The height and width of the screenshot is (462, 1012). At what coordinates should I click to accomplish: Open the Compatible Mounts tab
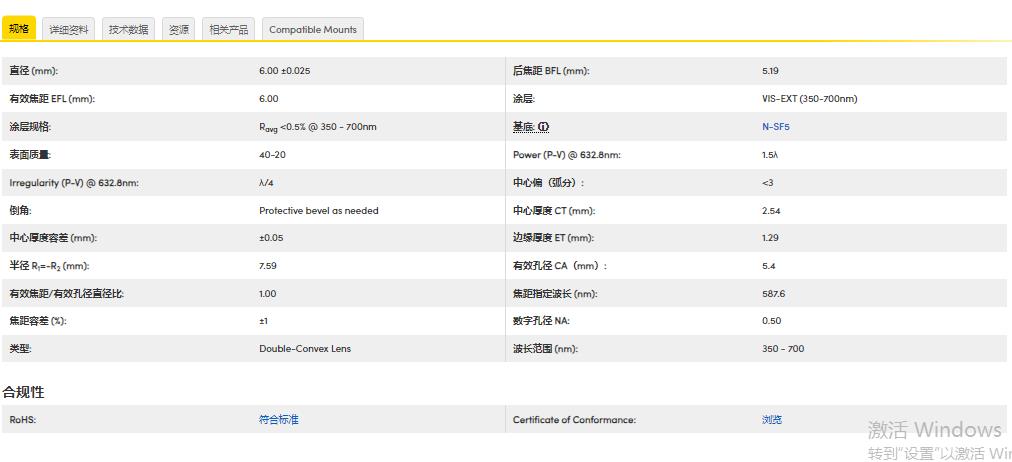point(313,30)
